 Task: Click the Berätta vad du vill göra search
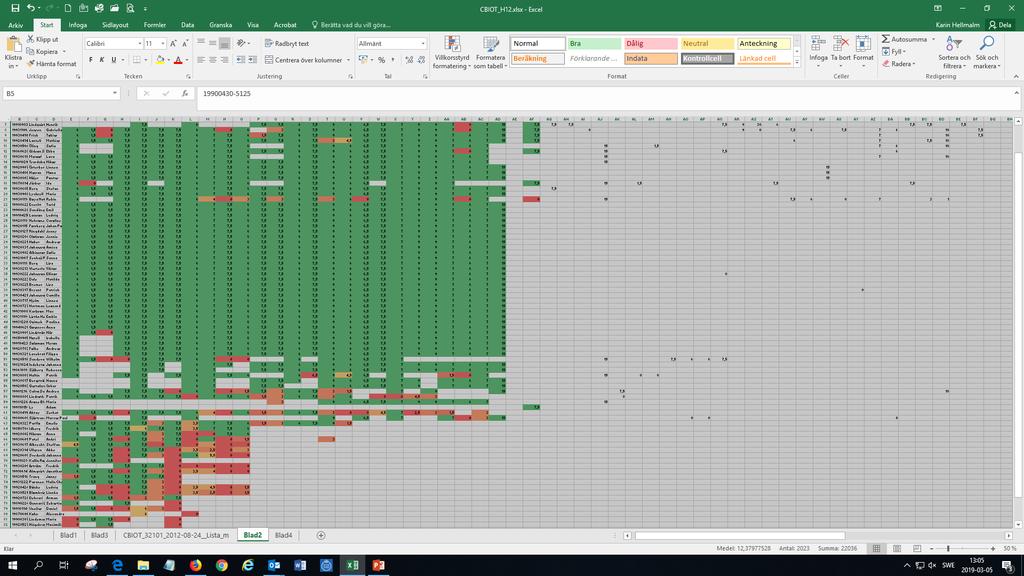pyautogui.click(x=351, y=25)
